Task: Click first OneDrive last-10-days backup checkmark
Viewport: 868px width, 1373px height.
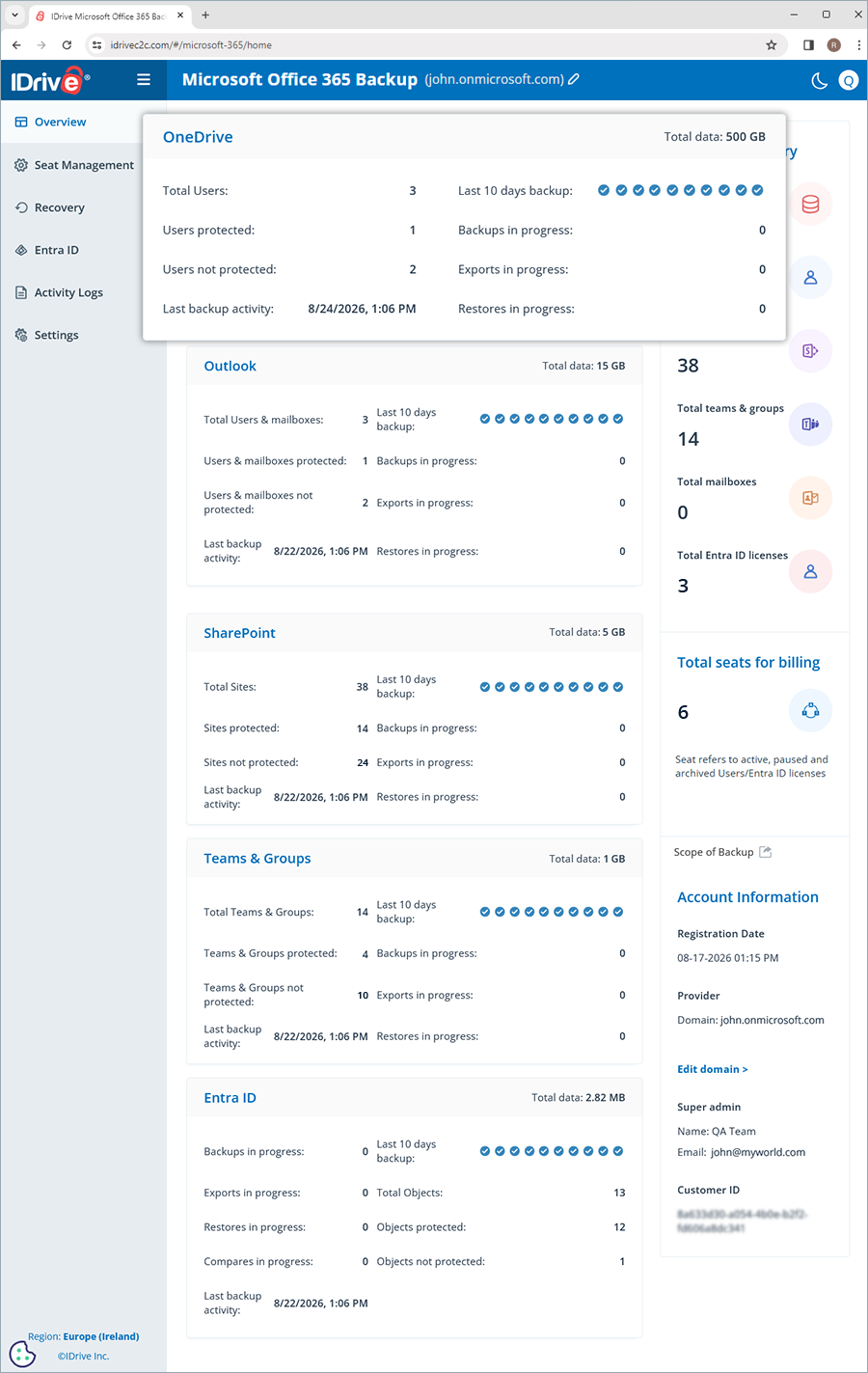Action: pos(604,190)
